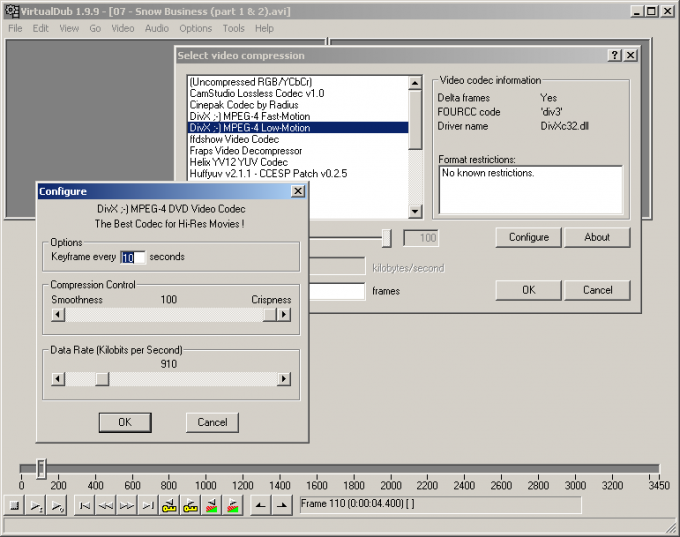Open the Go menu
Screen dimensions: 680x537
95,29
